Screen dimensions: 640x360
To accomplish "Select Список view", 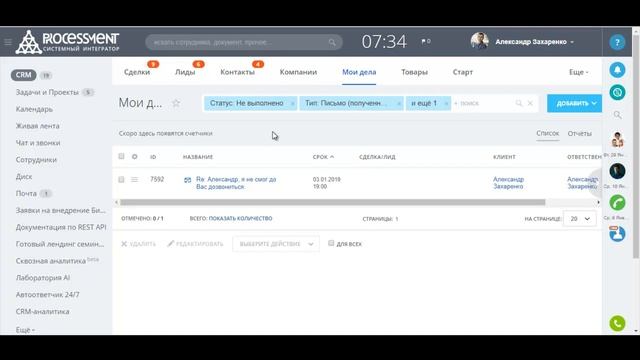I will (548, 133).
